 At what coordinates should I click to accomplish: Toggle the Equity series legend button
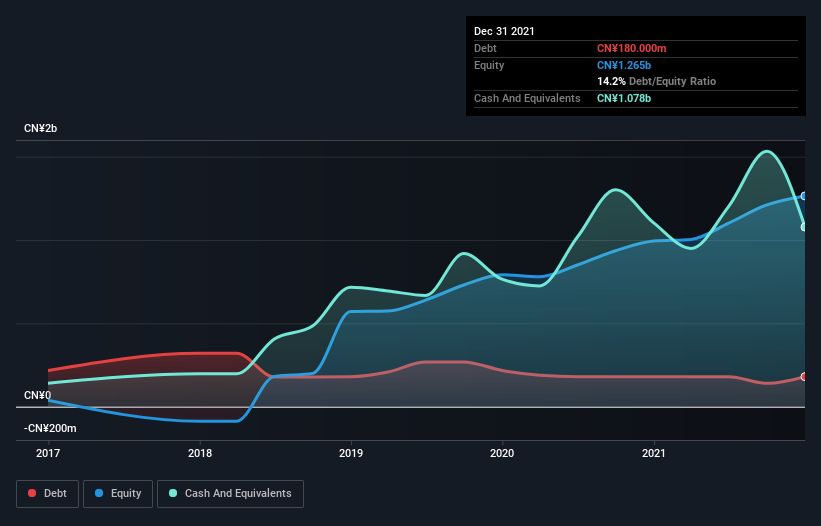[118, 494]
